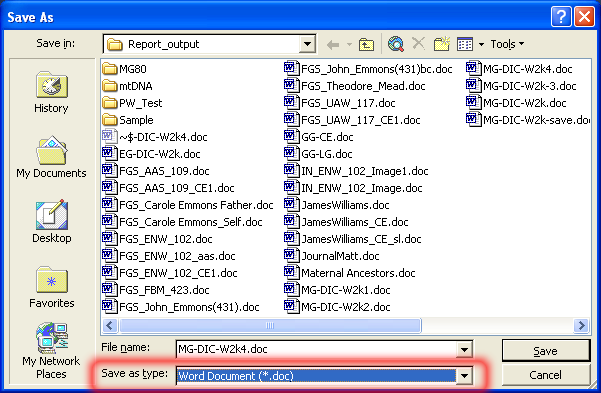Select the Sample folder
The width and height of the screenshot is (601, 393).
tap(128, 120)
